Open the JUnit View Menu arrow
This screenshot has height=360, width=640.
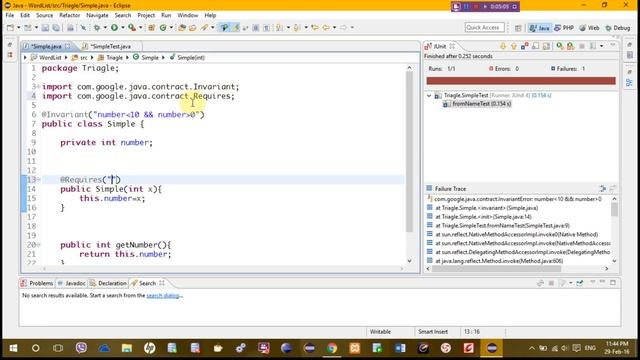(x=613, y=46)
